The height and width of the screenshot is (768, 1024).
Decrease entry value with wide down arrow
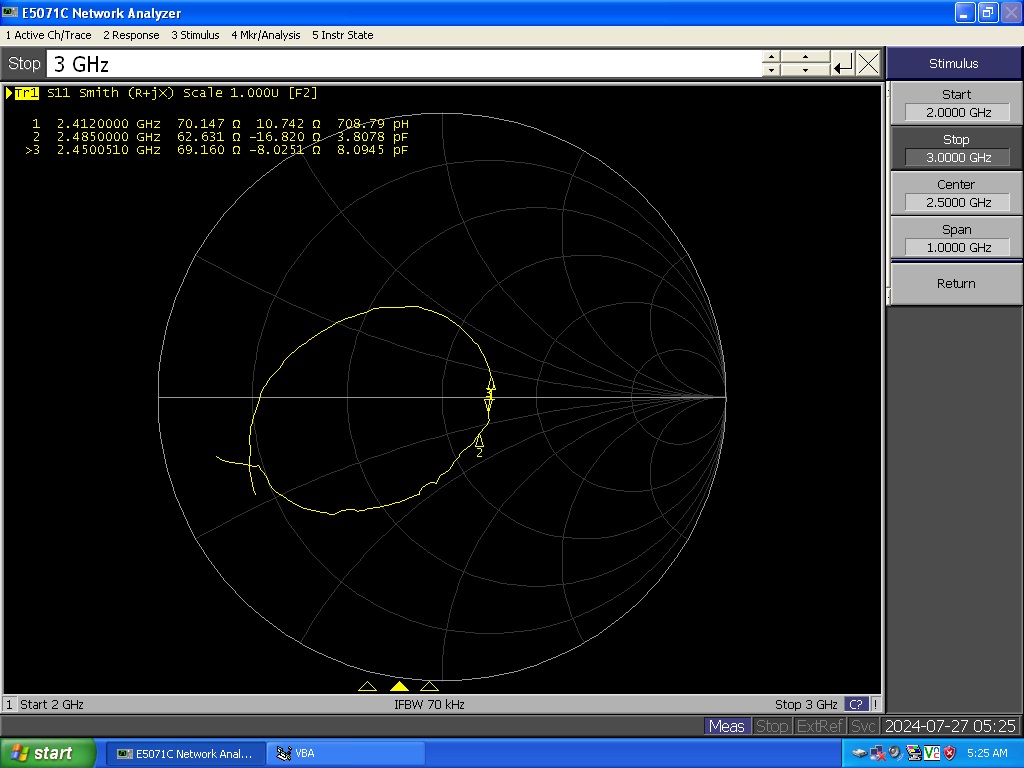click(805, 71)
